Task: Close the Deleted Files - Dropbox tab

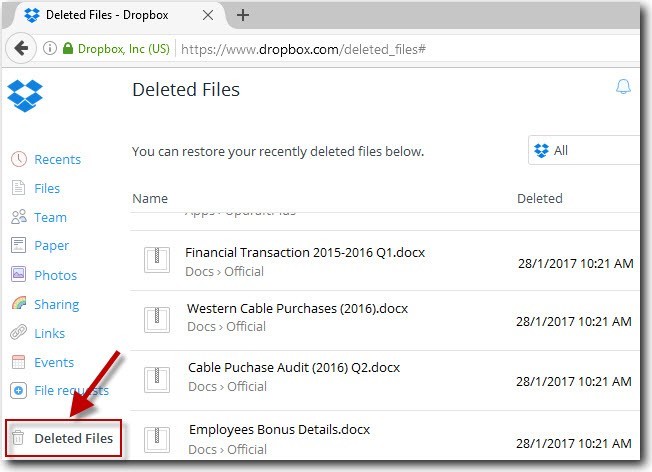Action: pos(208,15)
